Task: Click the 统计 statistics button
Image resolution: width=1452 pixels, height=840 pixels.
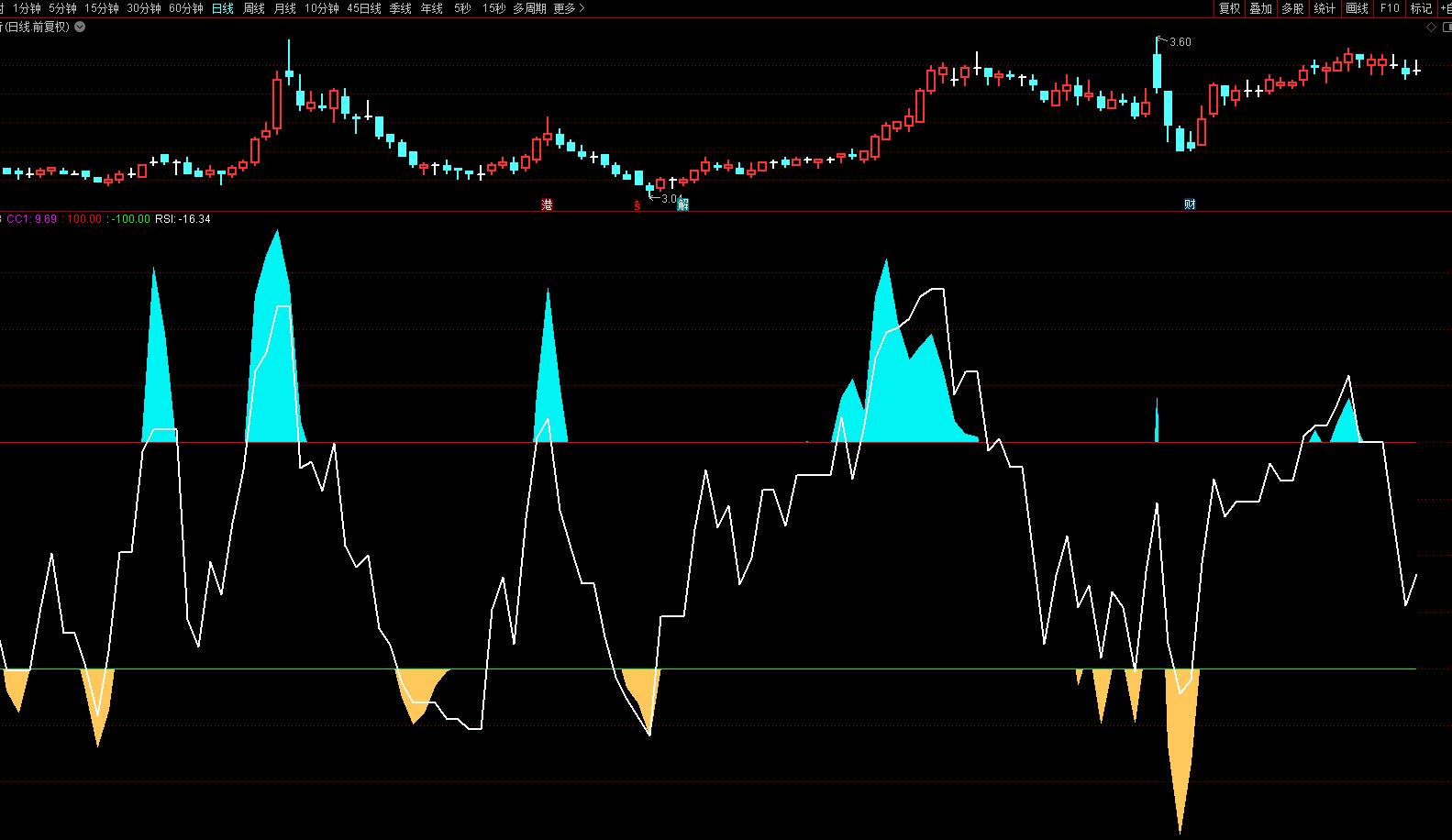Action: (x=1325, y=8)
